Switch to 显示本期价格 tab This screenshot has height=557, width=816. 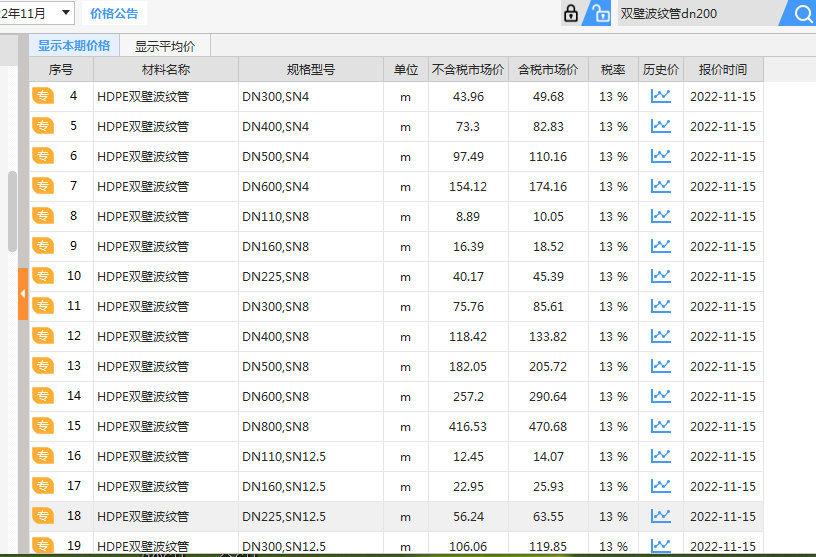[74, 46]
